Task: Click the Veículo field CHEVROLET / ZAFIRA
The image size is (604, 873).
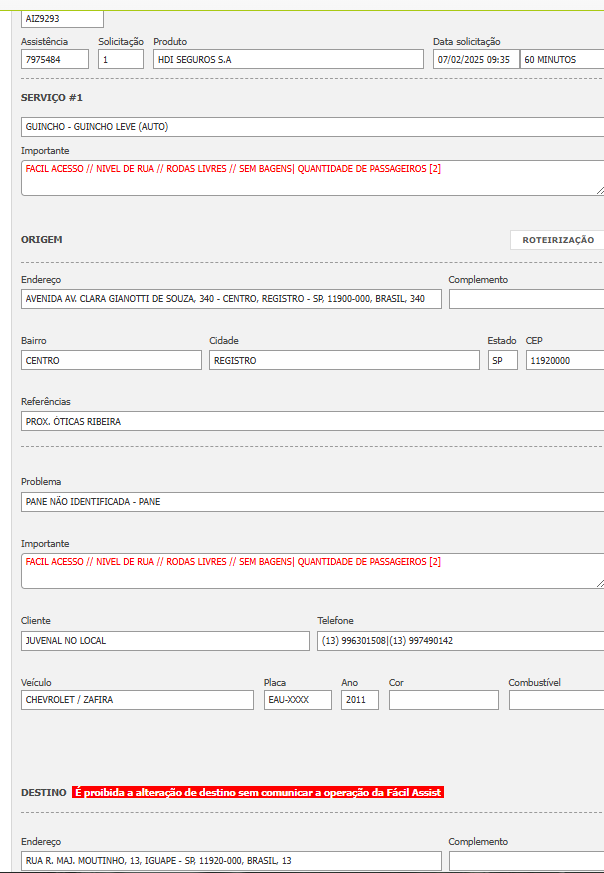Action: click(137, 700)
